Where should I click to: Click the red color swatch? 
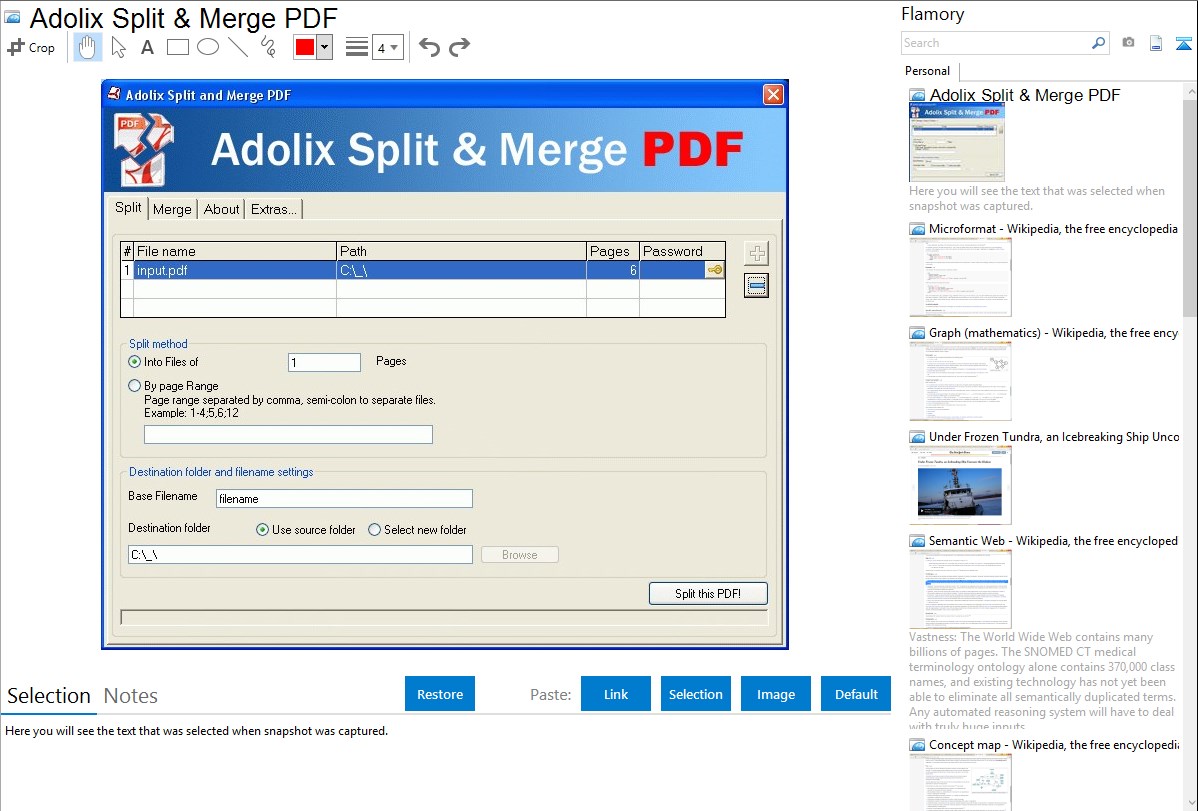click(305, 47)
